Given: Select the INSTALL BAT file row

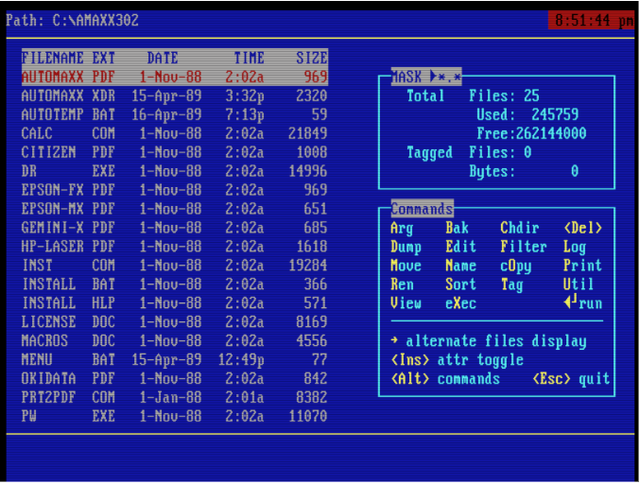Looking at the screenshot, I should coord(175,284).
